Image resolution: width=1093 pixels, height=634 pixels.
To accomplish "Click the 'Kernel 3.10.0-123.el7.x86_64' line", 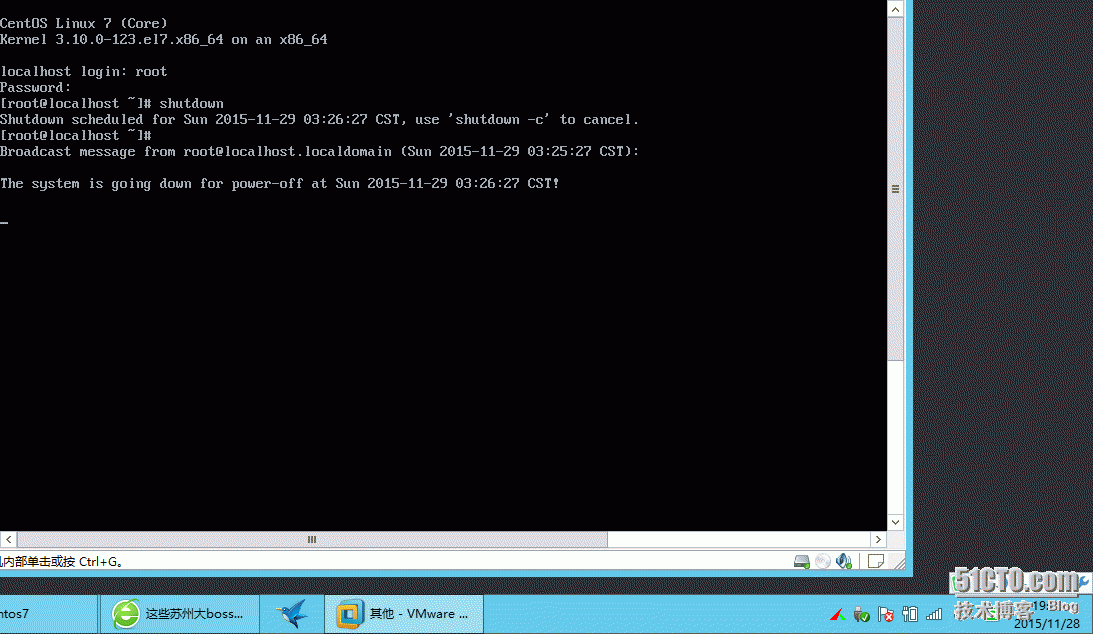I will (164, 40).
